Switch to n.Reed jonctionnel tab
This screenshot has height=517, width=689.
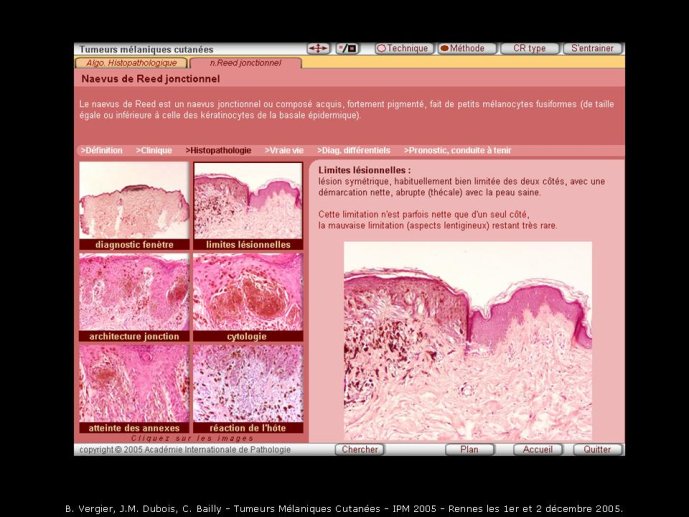tap(246, 63)
